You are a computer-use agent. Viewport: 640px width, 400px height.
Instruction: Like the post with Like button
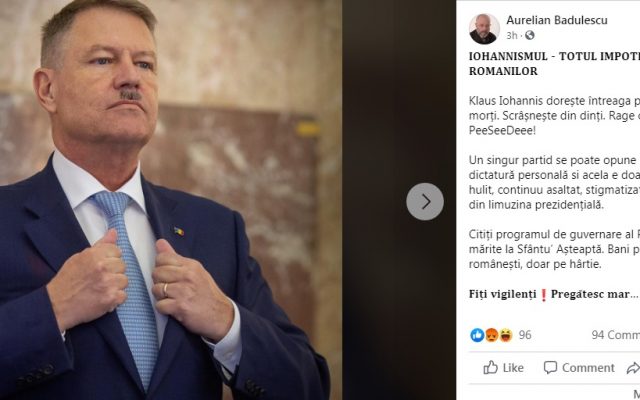[503, 368]
